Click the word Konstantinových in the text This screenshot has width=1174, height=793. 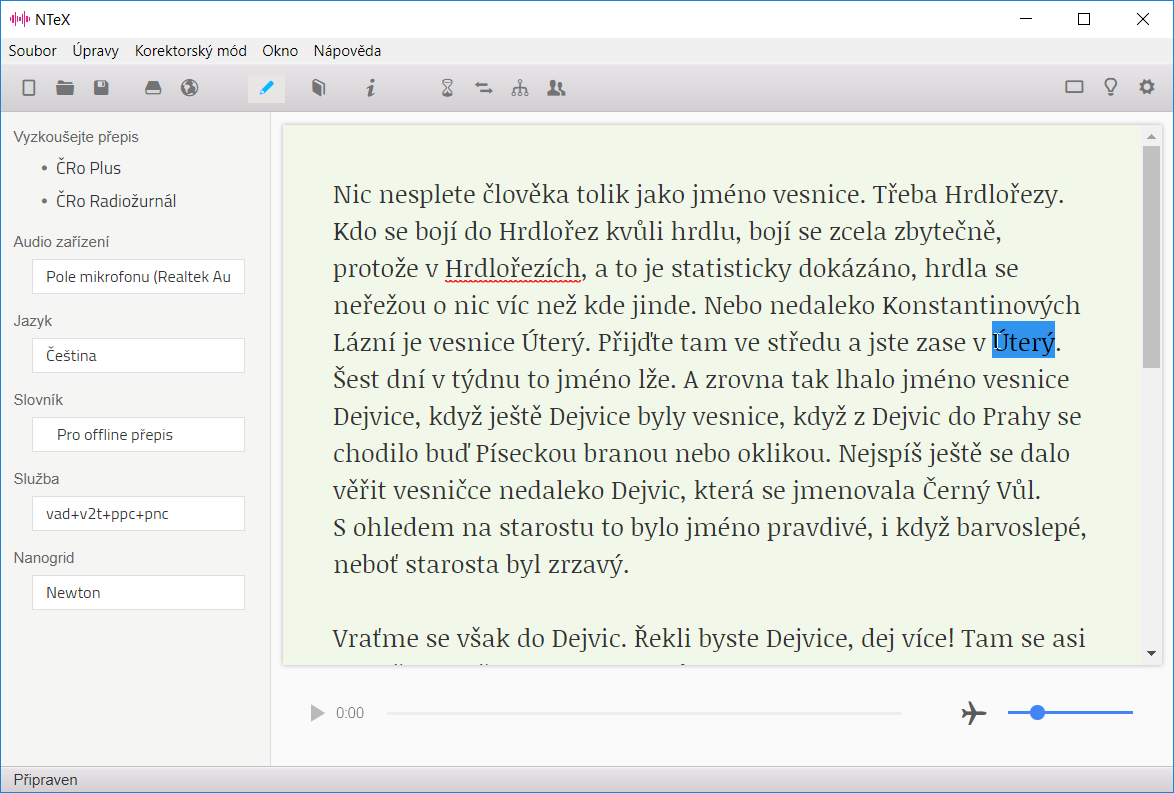(x=981, y=306)
